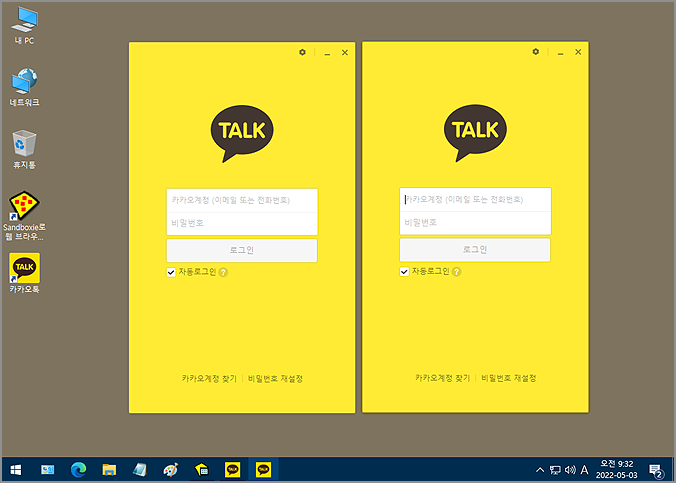Toggle IME input mode indicator A
The height and width of the screenshot is (483, 676).
click(585, 470)
